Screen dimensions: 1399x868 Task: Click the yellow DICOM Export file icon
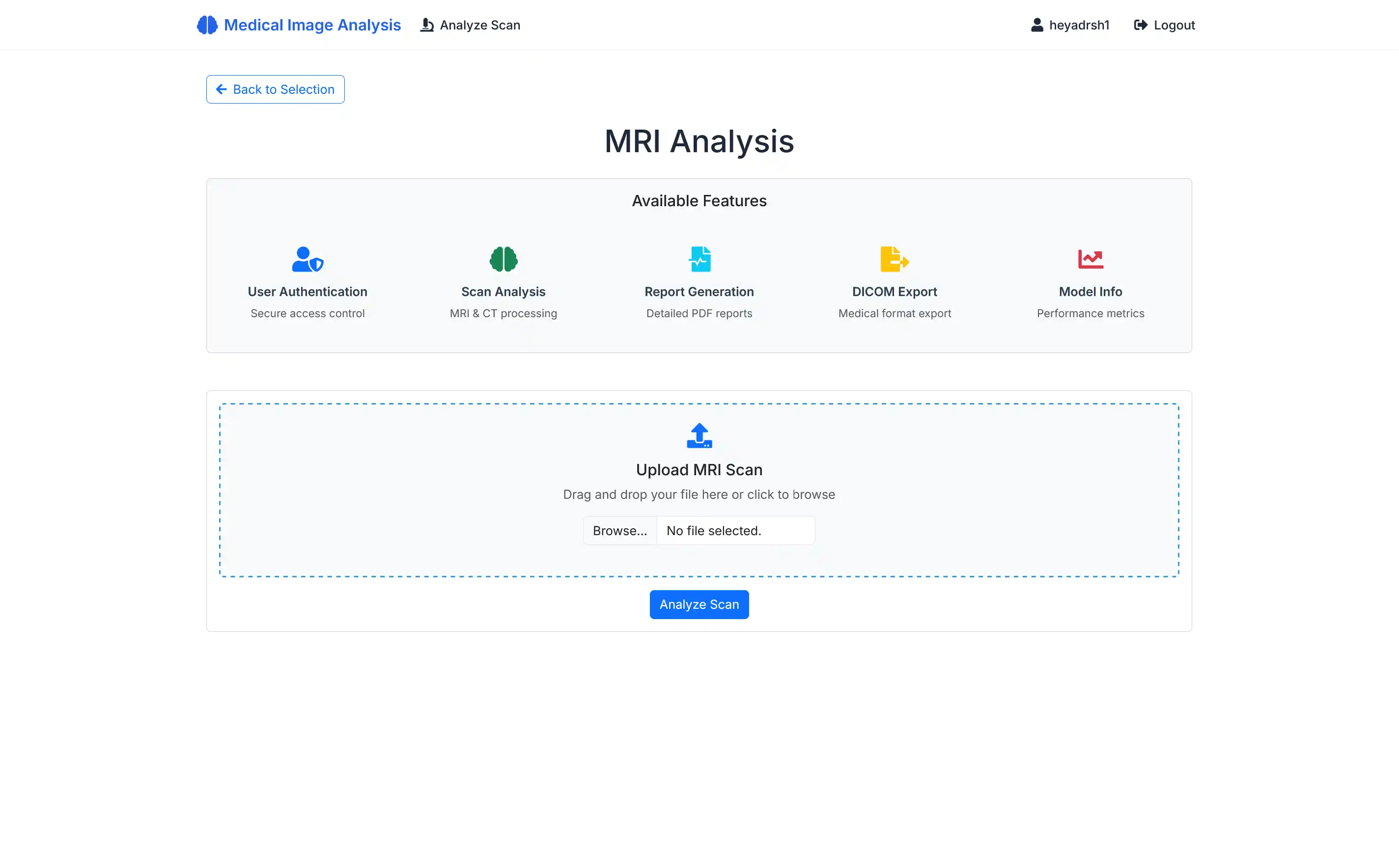click(895, 260)
